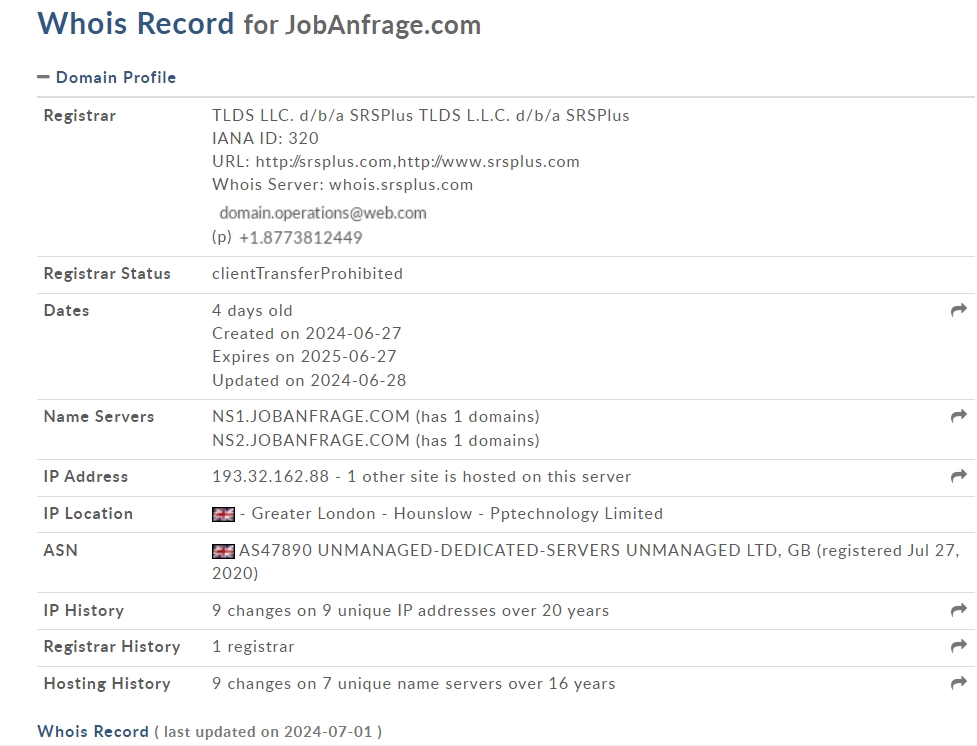This screenshot has height=746, width=977.
Task: Click the IP History row label
Action: coord(83,611)
